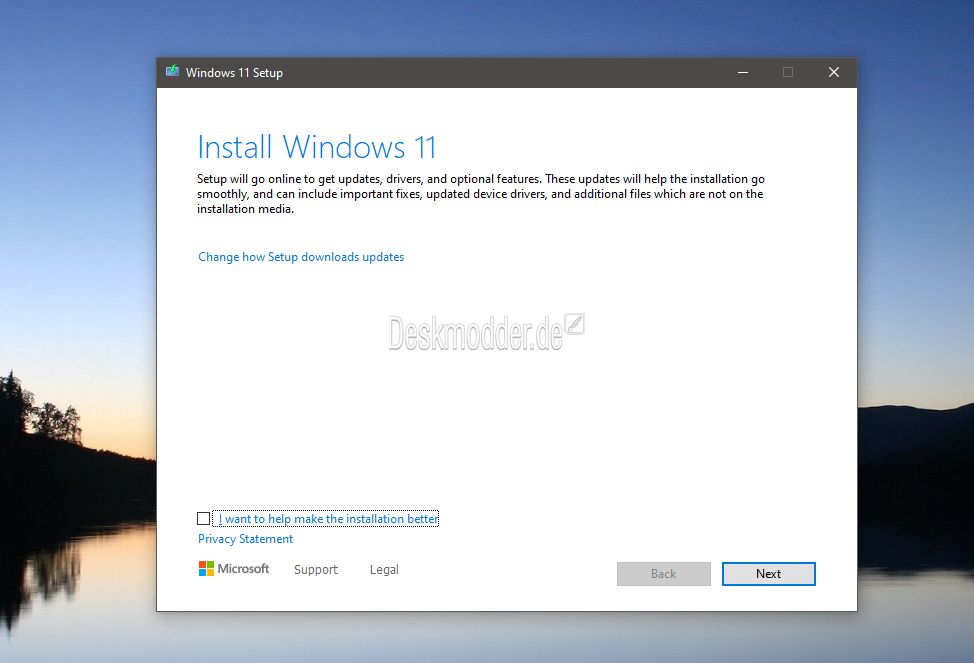Click the Windows 11 Setup title bar icon
Image resolution: width=974 pixels, height=663 pixels.
(x=172, y=71)
